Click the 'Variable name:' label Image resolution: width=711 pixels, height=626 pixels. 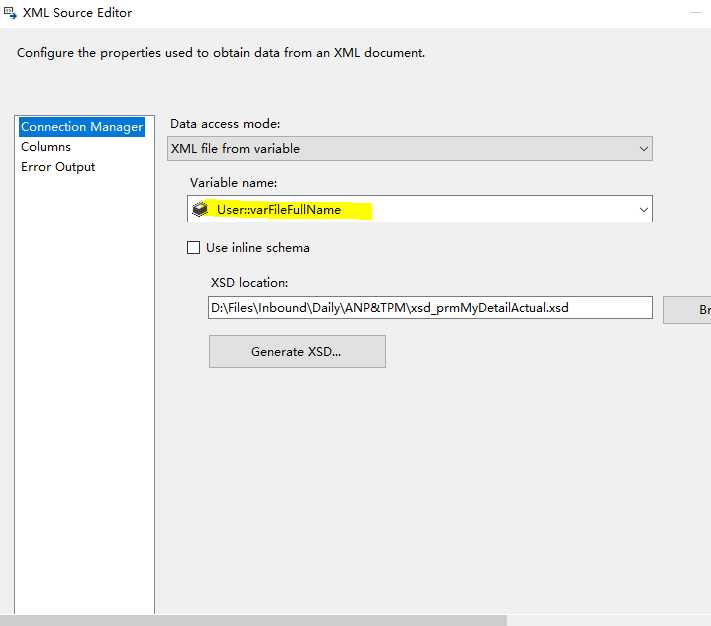(x=233, y=183)
